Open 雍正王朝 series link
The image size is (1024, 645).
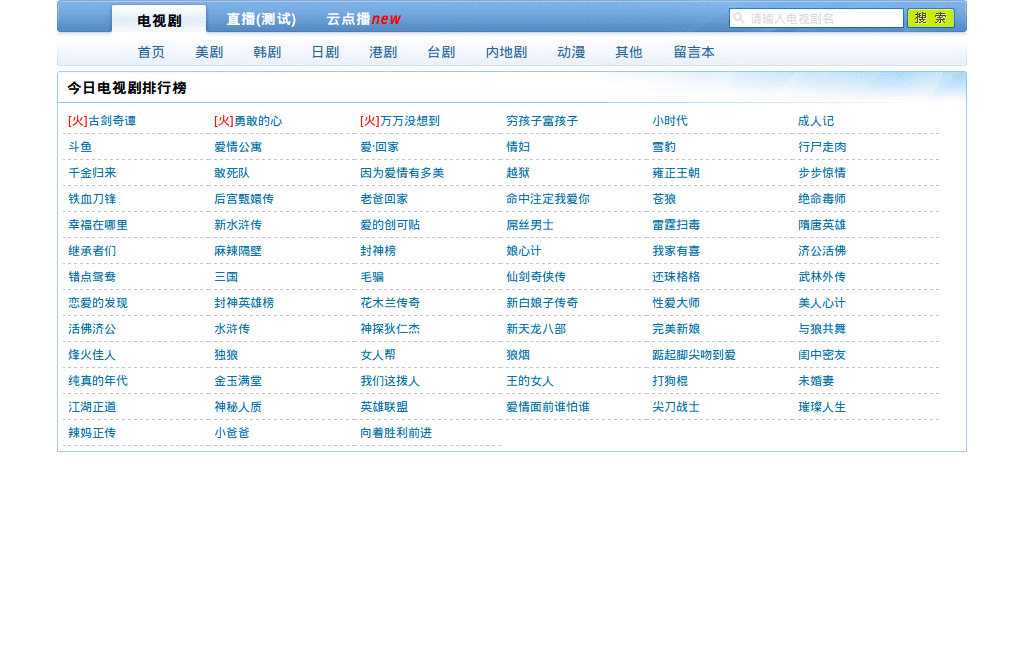click(x=676, y=173)
